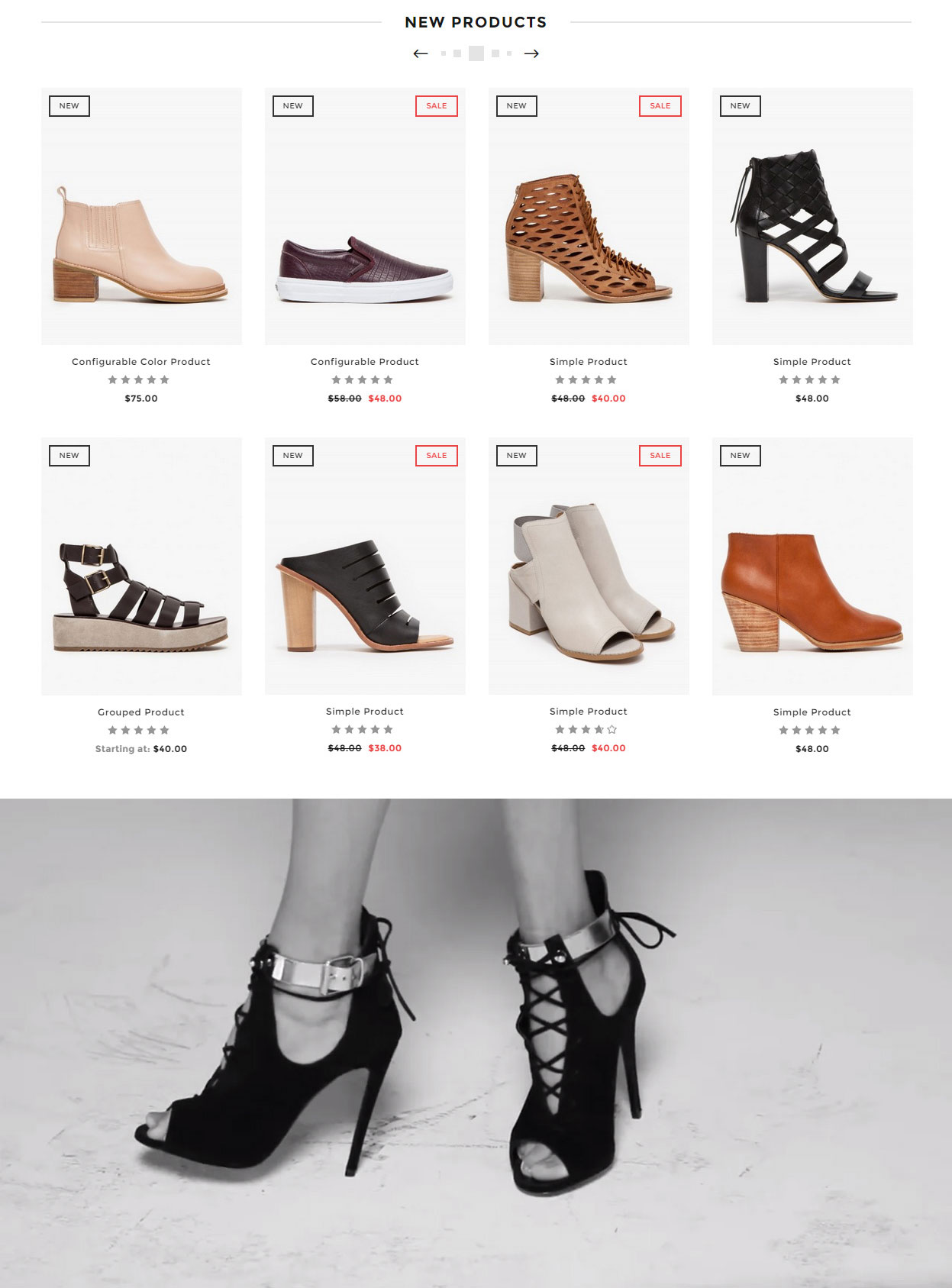This screenshot has width=952, height=1288.
Task: Select the first small carousel pagination dot
Action: (x=444, y=53)
